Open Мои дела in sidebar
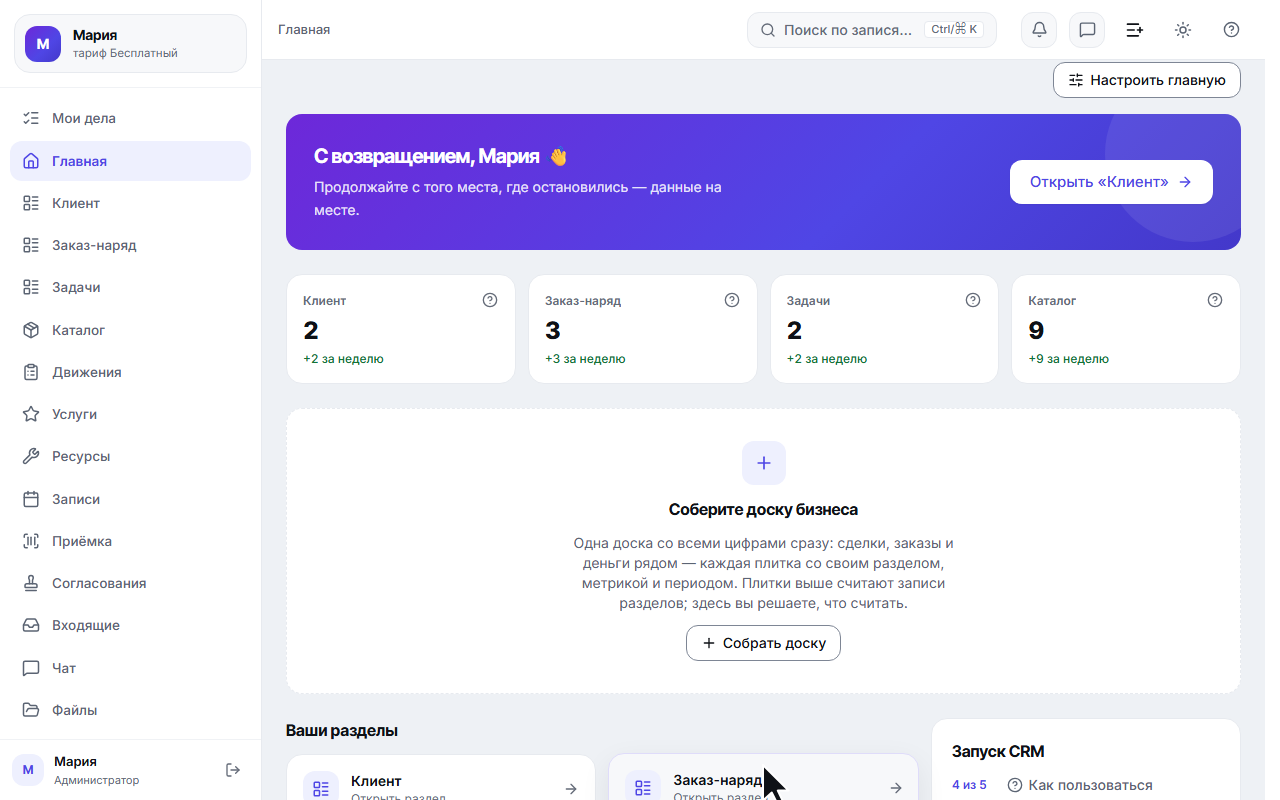 [130, 118]
